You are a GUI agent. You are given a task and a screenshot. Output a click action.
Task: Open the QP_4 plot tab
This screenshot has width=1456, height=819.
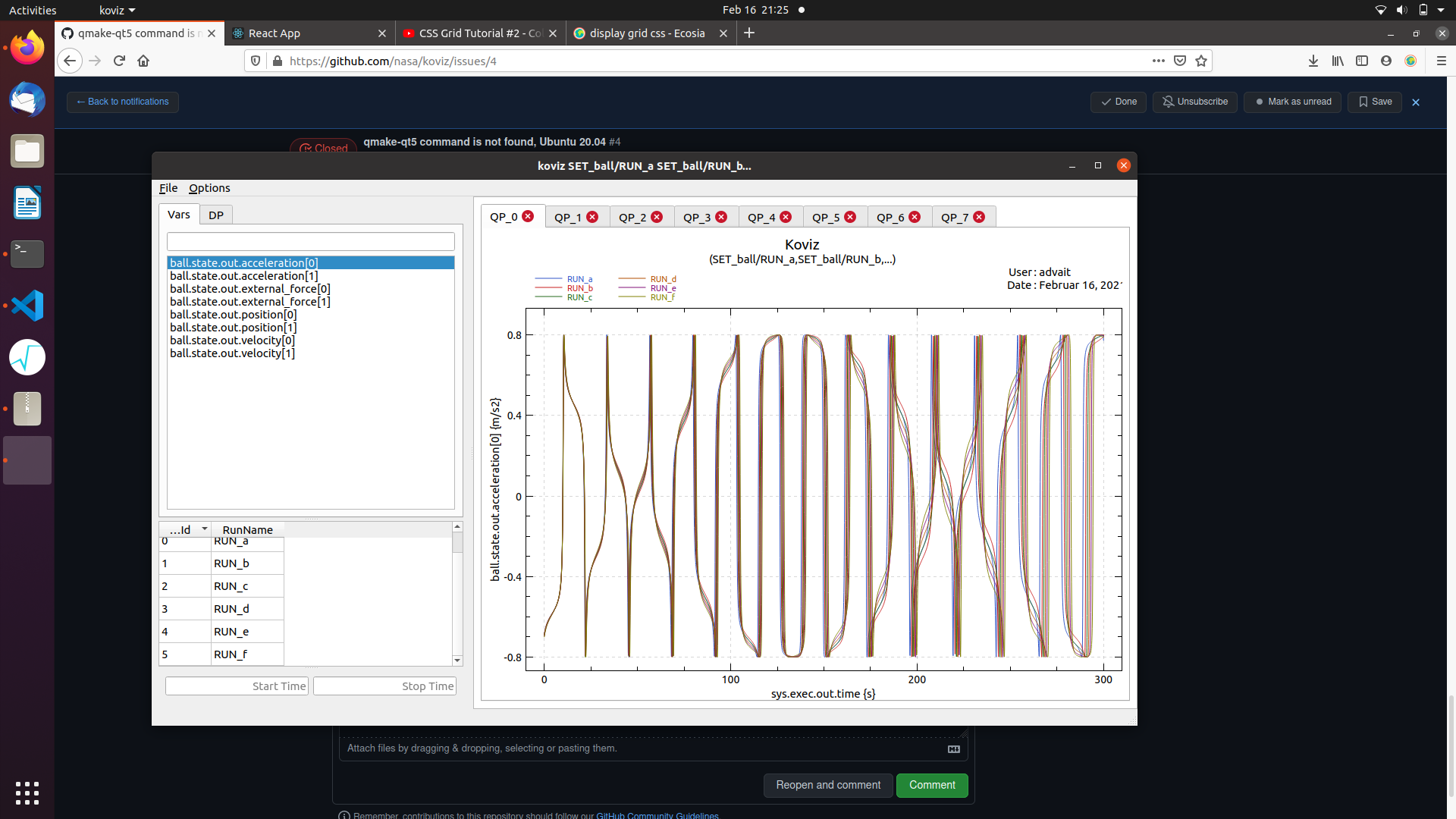761,218
